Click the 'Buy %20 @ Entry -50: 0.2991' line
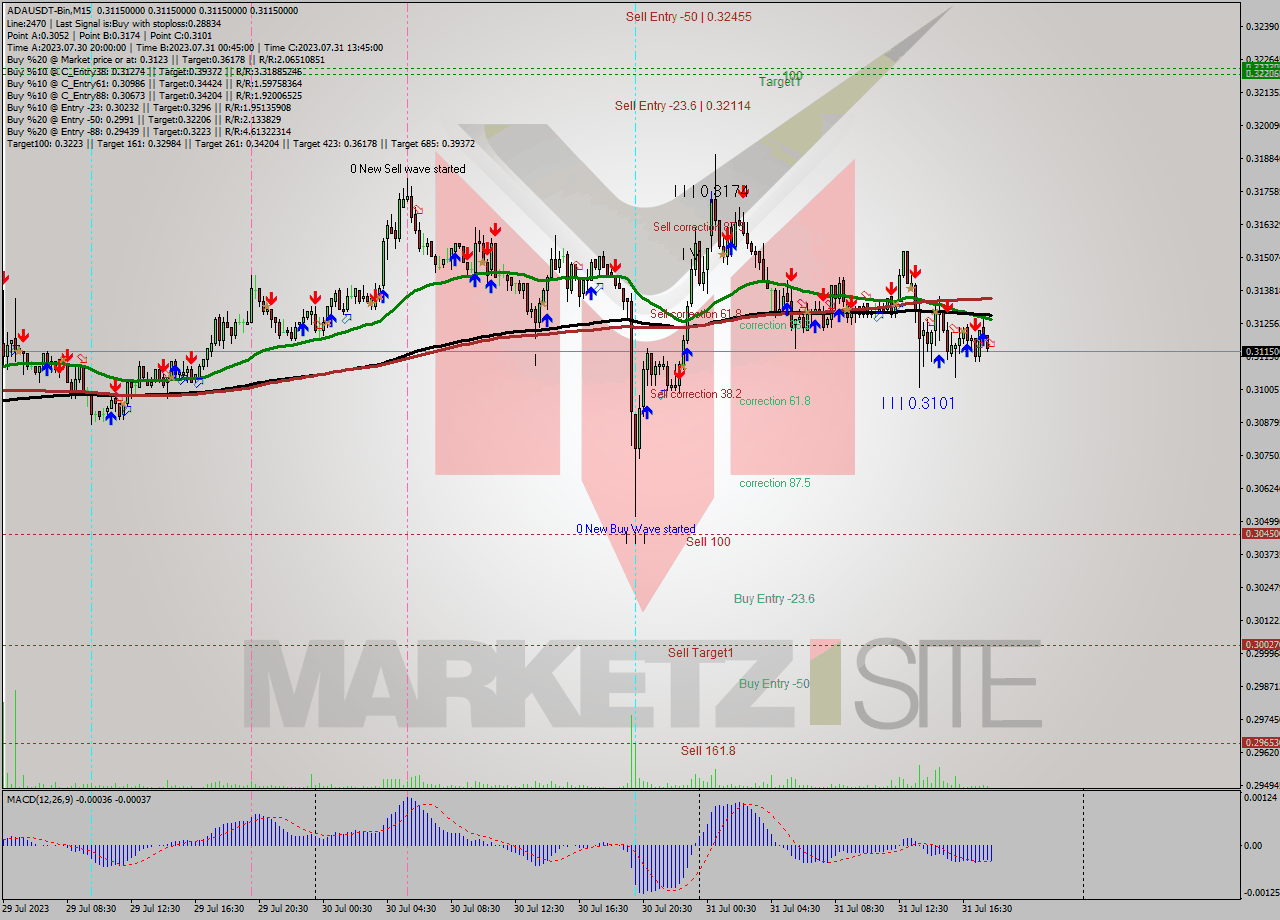 143,119
